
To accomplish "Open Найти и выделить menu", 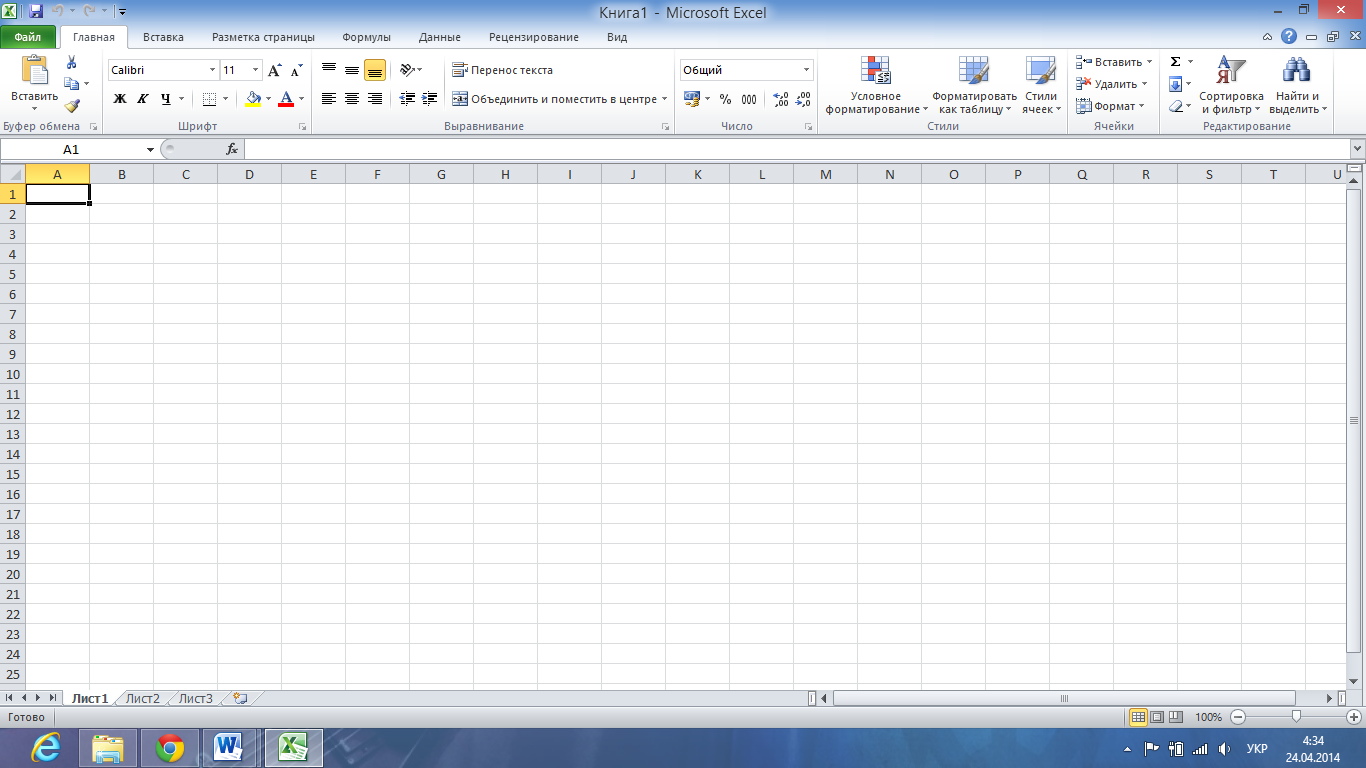I will click(1297, 86).
